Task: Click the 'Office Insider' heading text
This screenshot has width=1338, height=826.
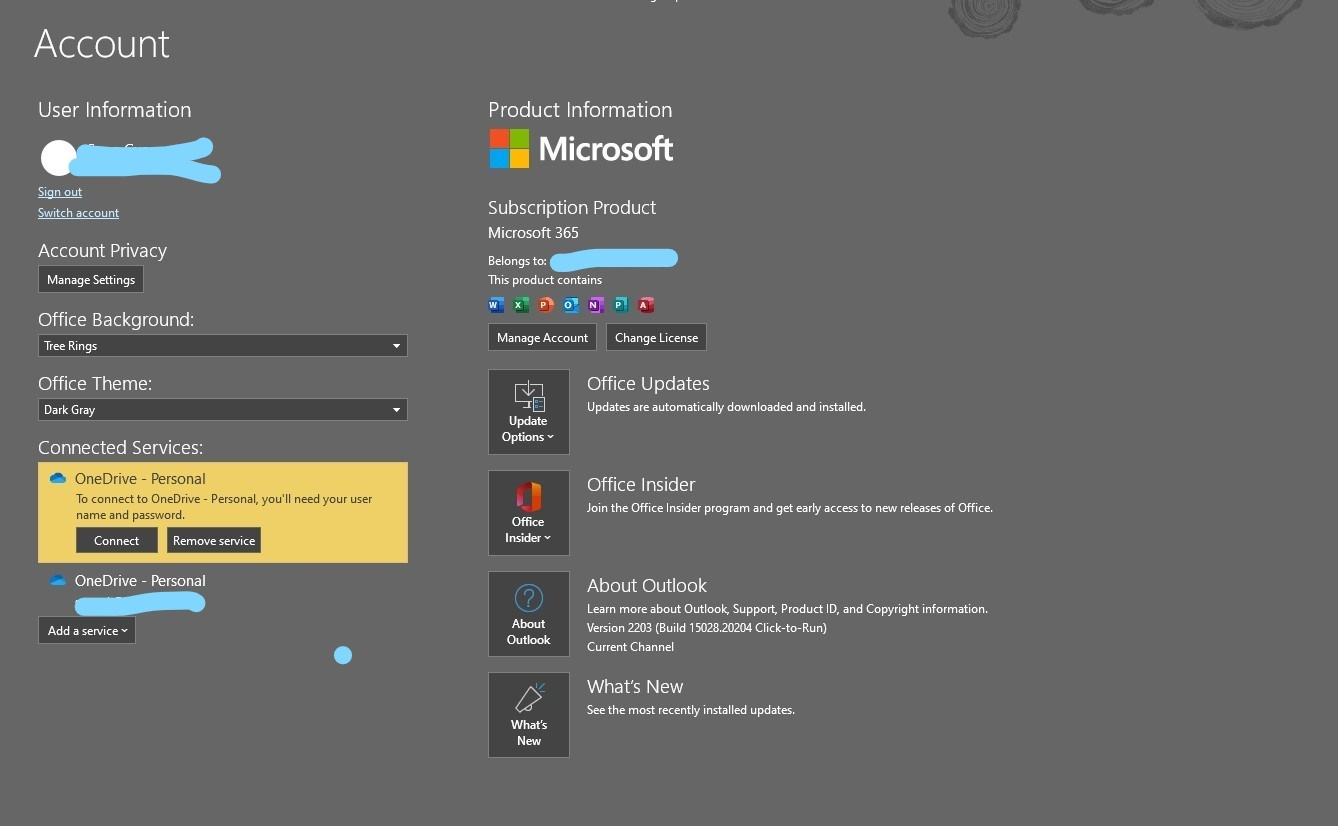Action: 641,485
